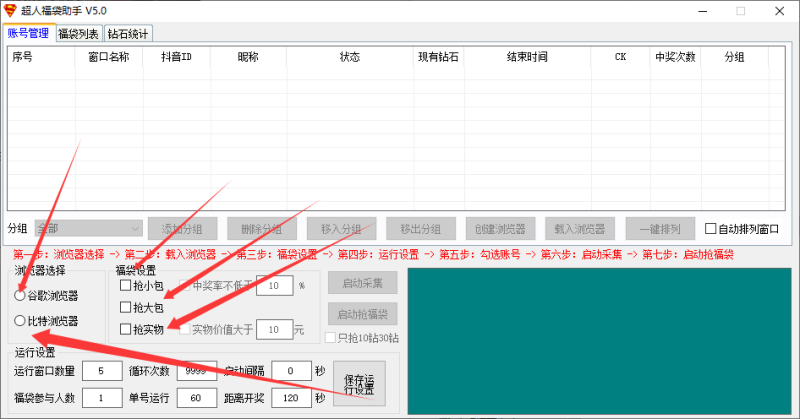Click the 启动采集 button

(x=363, y=283)
